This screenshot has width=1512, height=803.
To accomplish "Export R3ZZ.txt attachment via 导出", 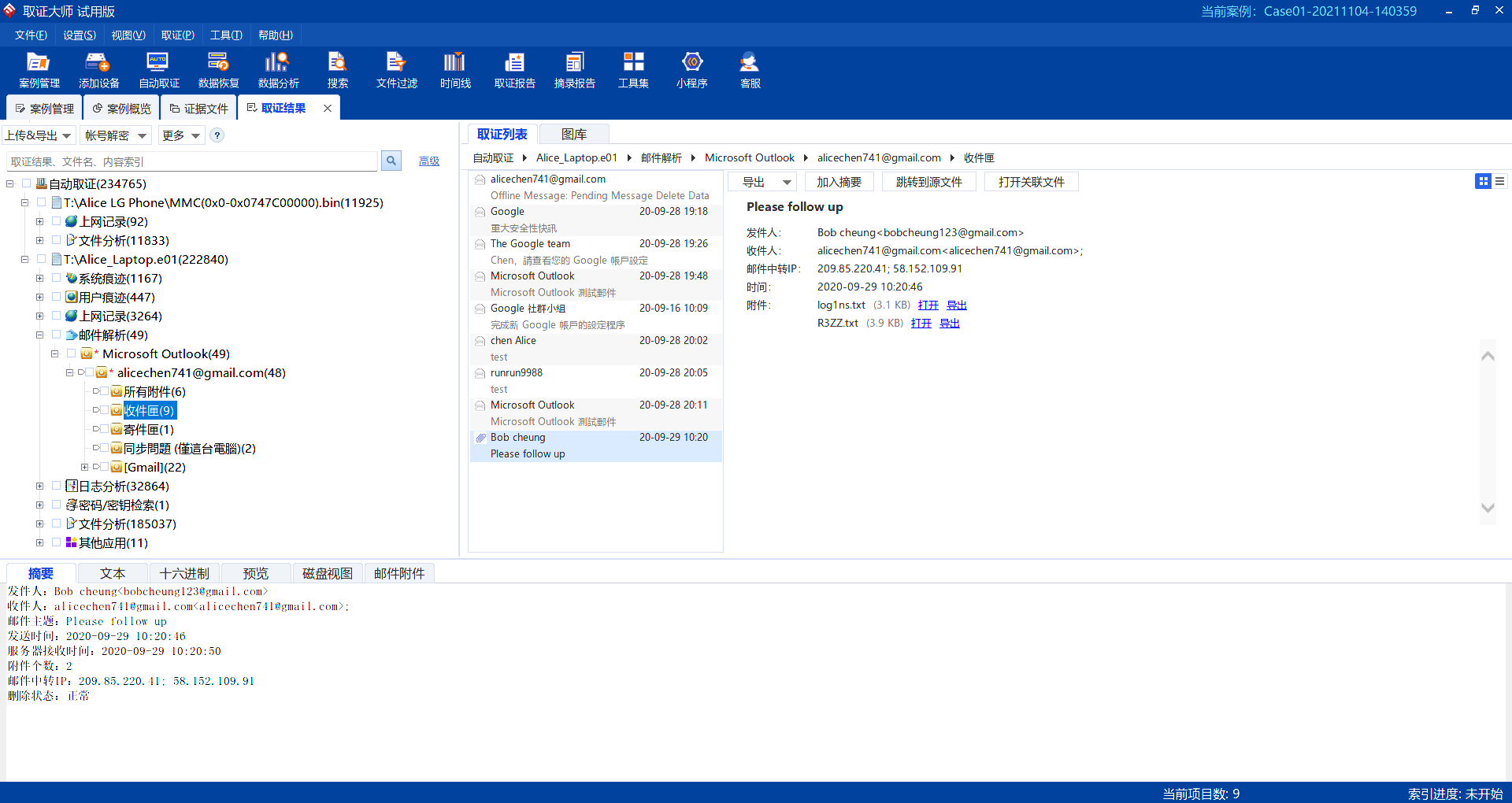I will (949, 323).
